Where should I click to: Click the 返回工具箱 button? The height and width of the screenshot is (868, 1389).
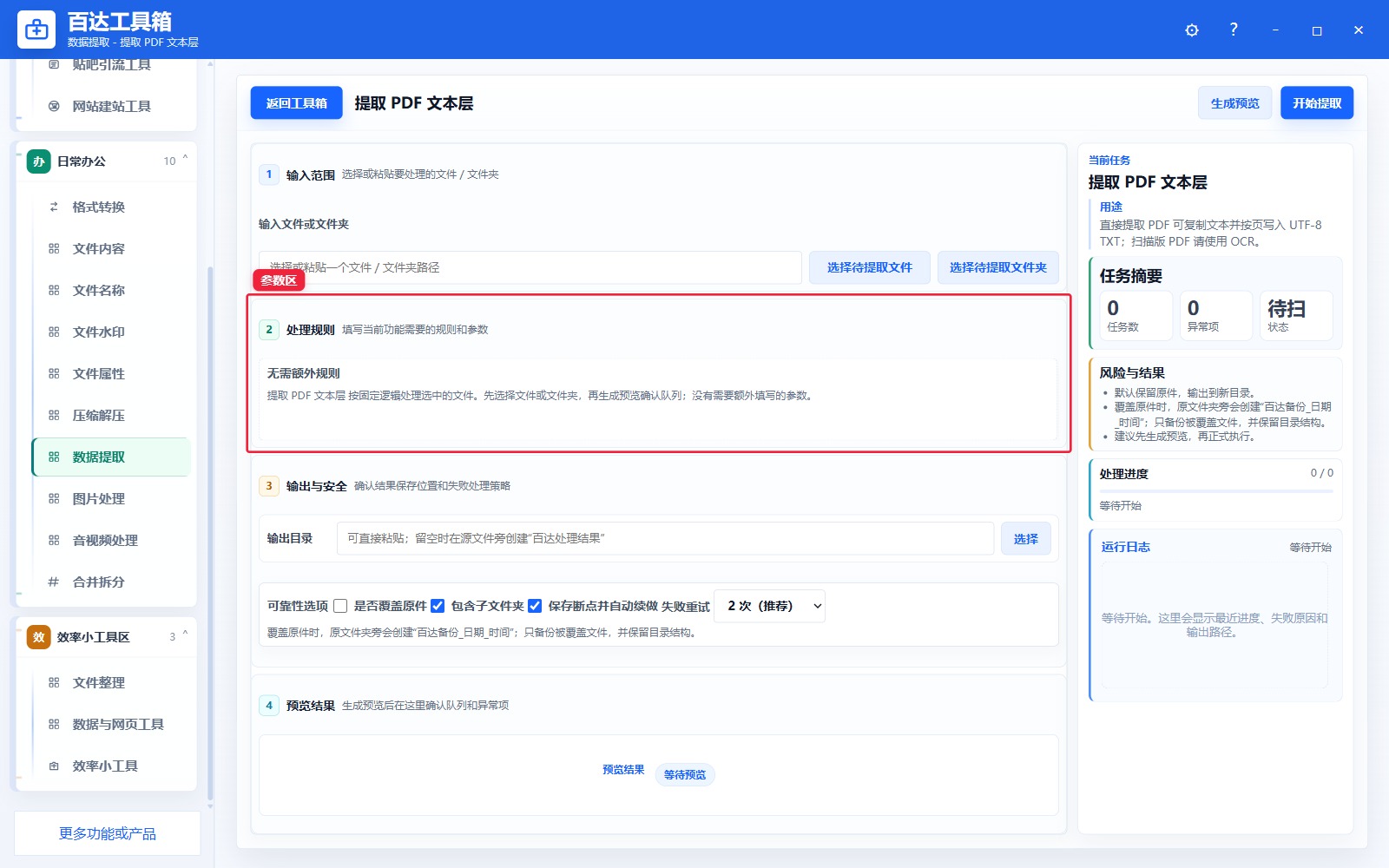296,103
